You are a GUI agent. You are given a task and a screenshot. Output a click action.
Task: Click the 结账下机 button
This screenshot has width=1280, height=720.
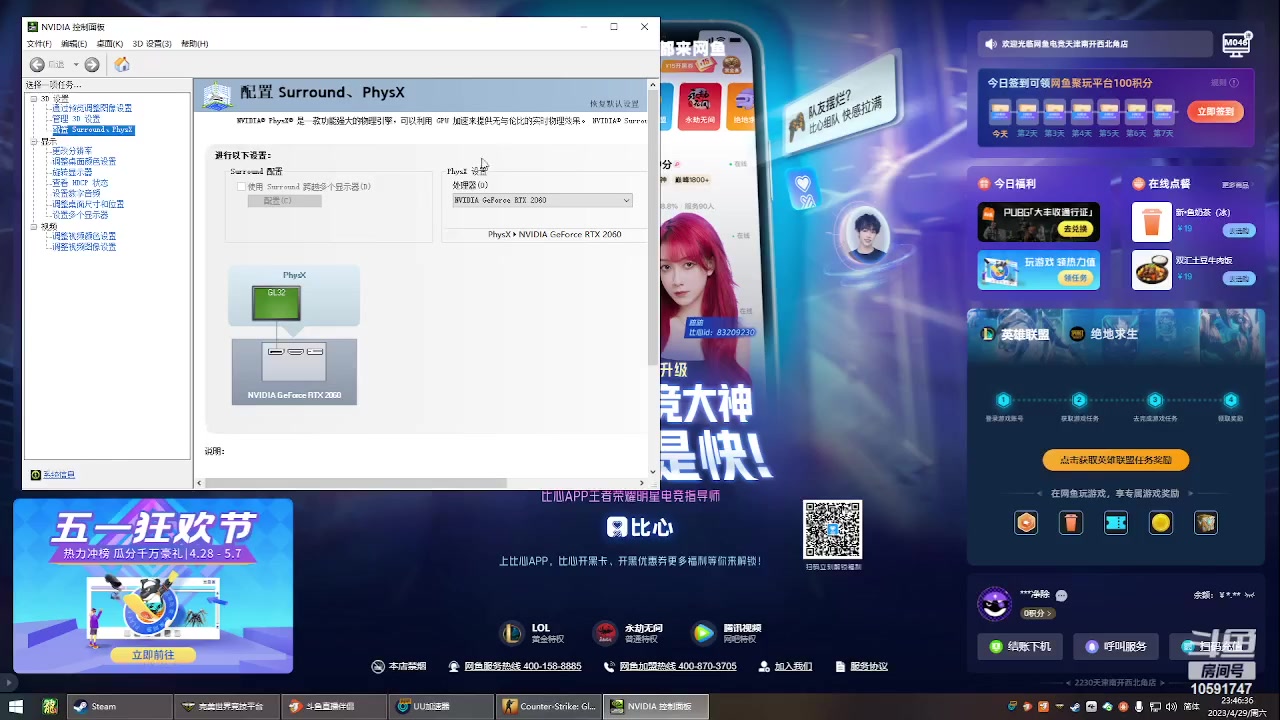click(1020, 646)
